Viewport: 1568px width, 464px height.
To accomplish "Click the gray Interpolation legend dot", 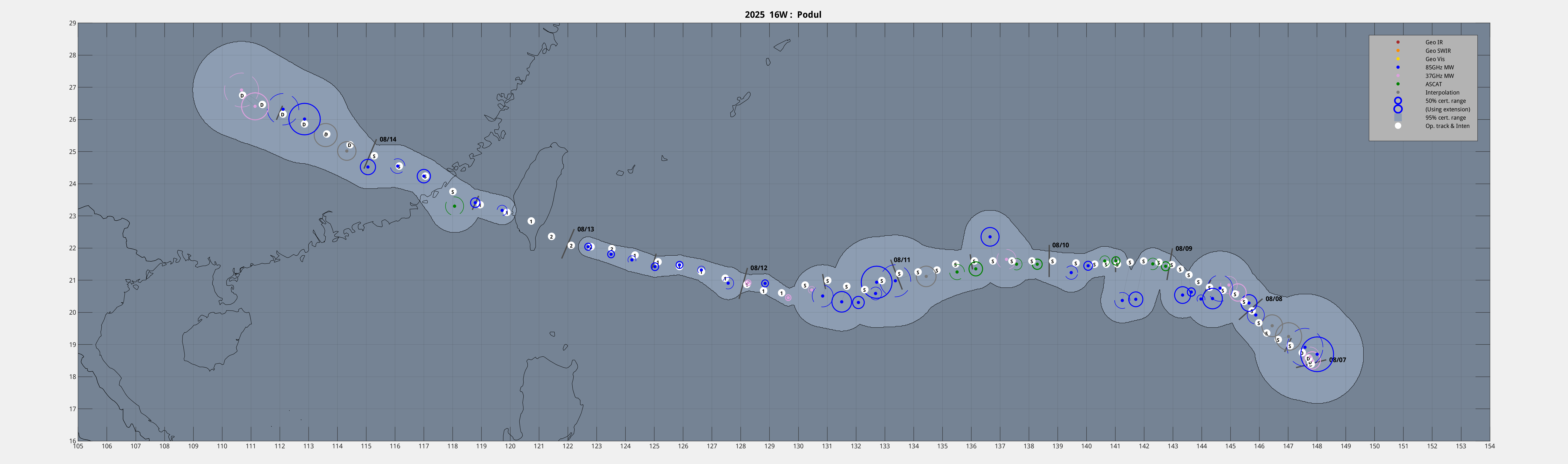I will (x=1398, y=93).
